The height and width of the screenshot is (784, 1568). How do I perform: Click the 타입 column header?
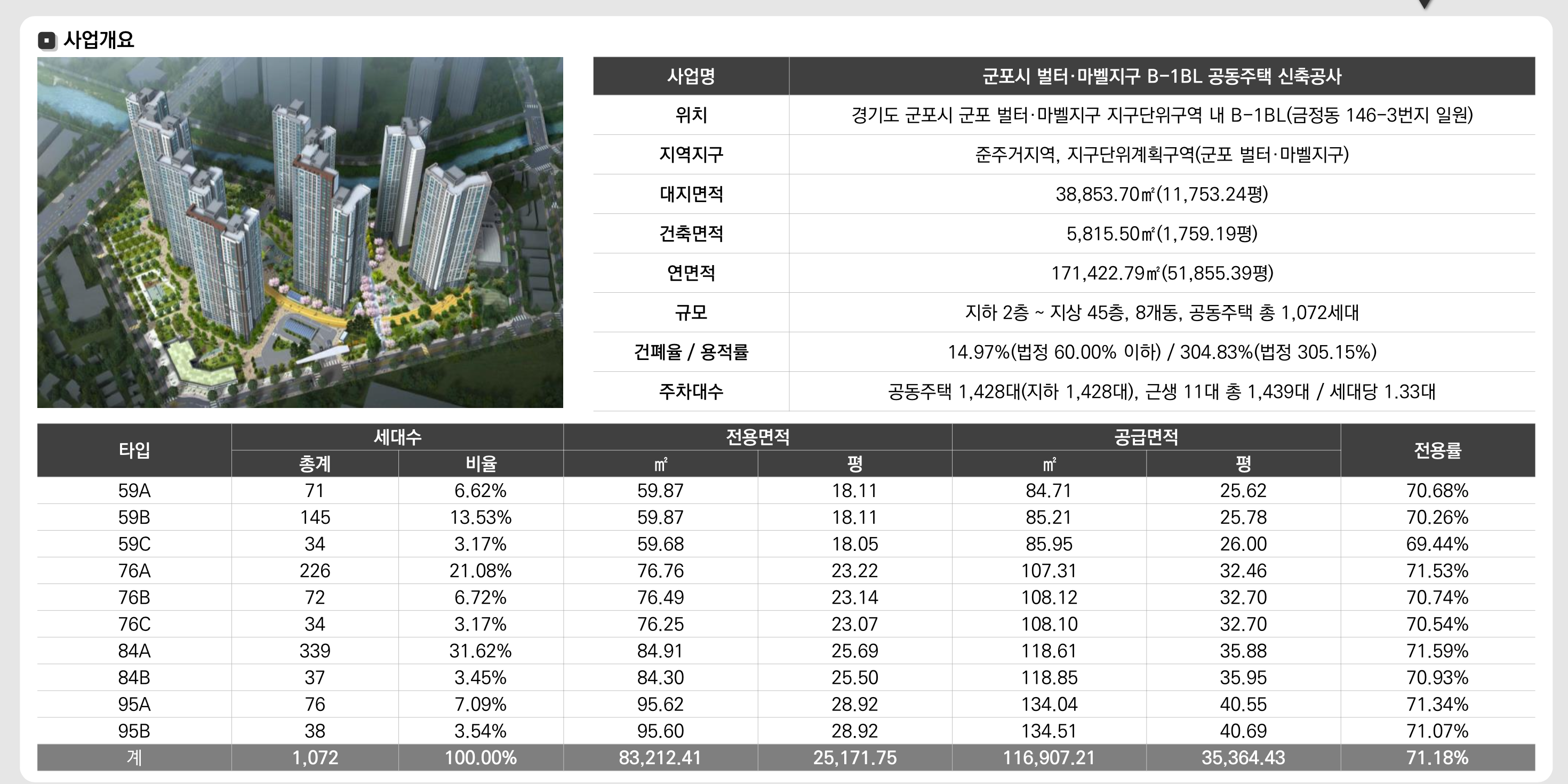point(134,451)
